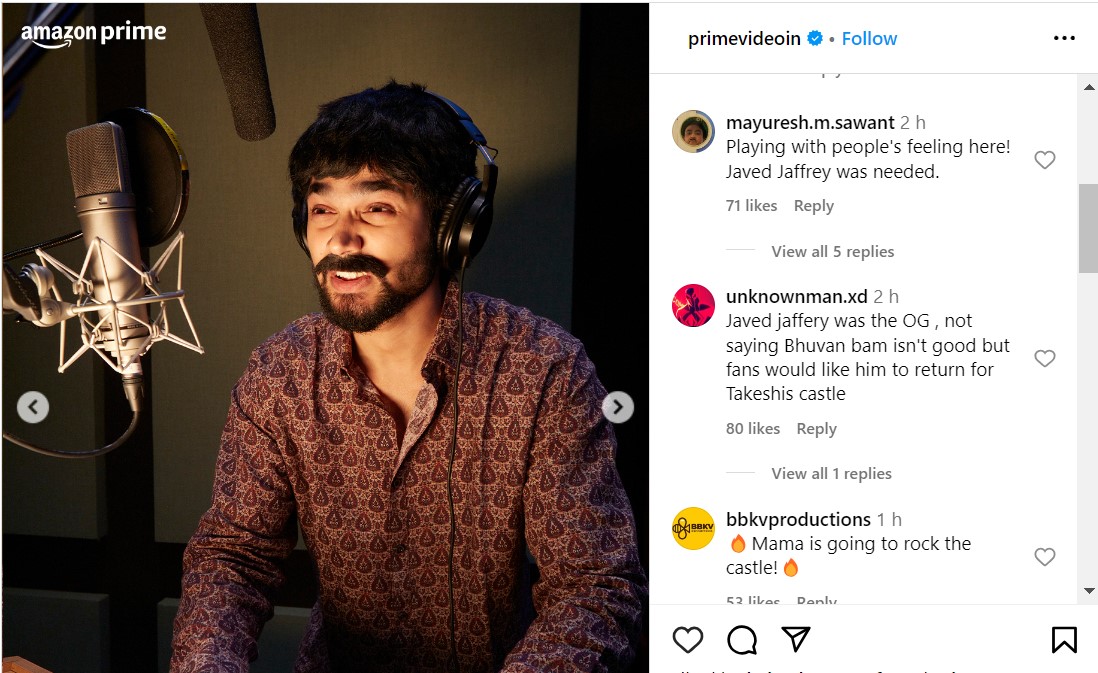Open mayuresh.m.sawant's profile picture
1098x673 pixels.
pyautogui.click(x=693, y=131)
